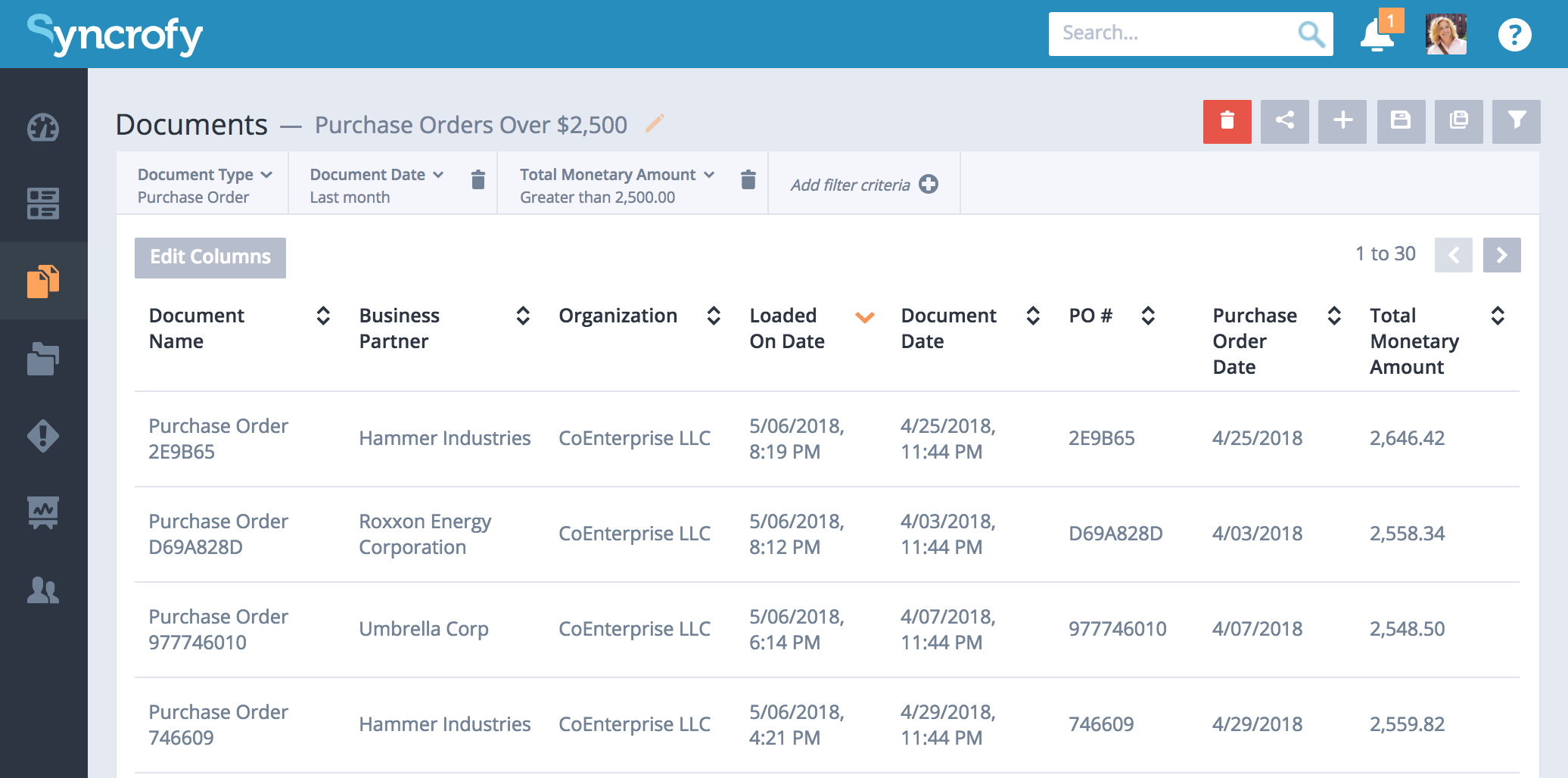
Task: Open the Document Date filter dropdown
Action: click(438, 174)
